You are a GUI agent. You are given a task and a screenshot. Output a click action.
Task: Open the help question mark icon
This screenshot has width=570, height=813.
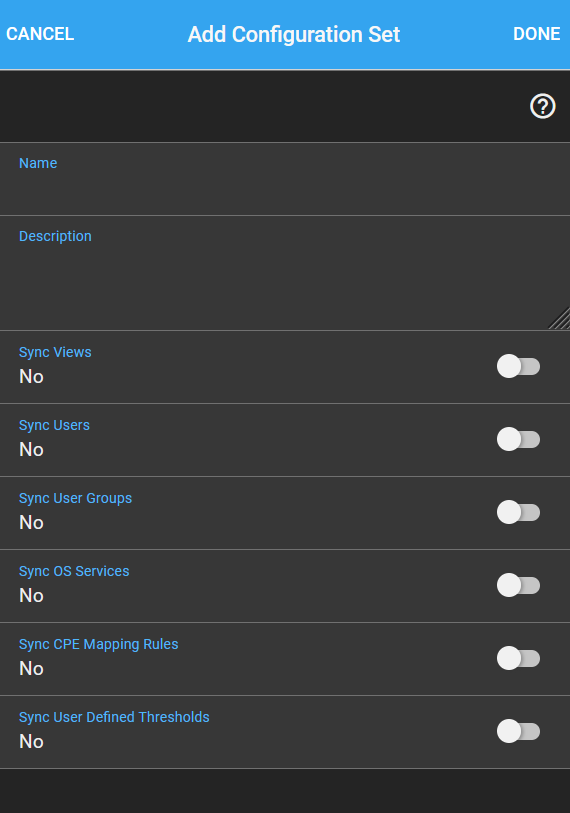pos(543,106)
